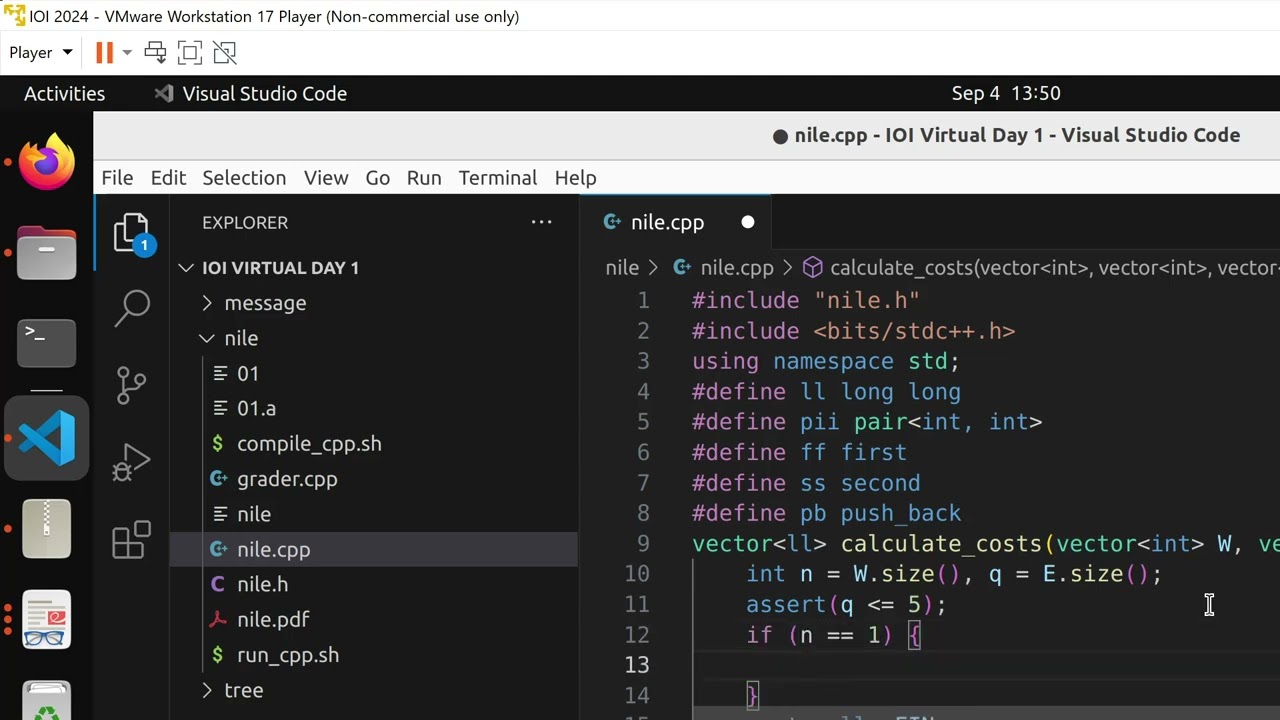Click the calculate_costs function name in code

pos(942,543)
